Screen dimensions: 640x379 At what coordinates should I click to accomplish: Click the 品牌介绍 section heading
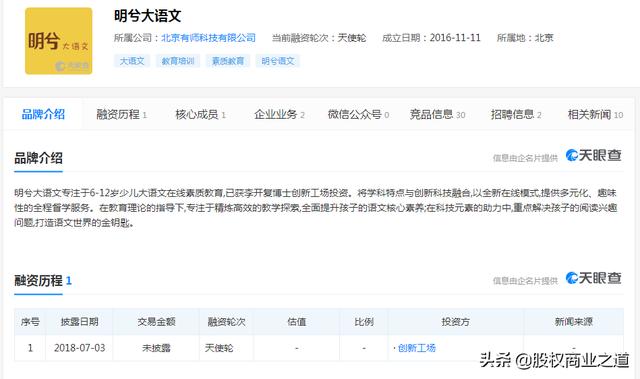point(38,158)
